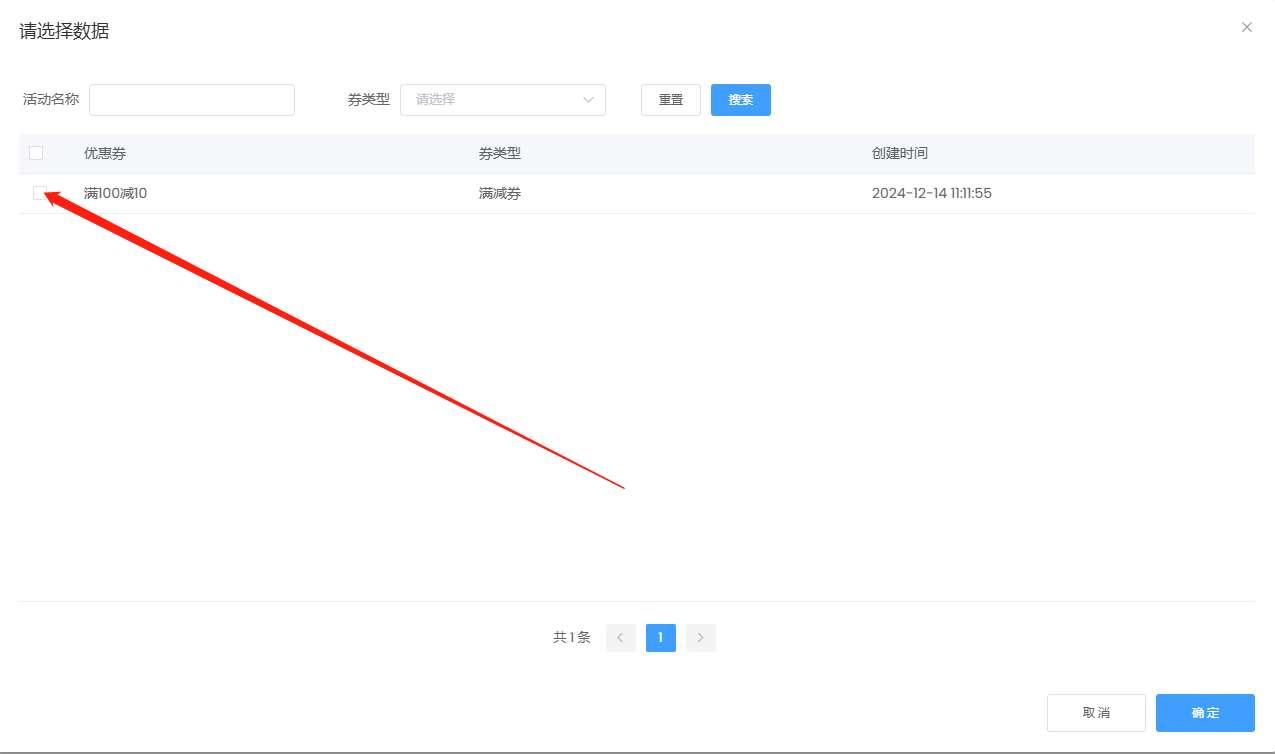1275x754 pixels.
Task: Click into the 活动名称 text field
Action: [x=191, y=100]
